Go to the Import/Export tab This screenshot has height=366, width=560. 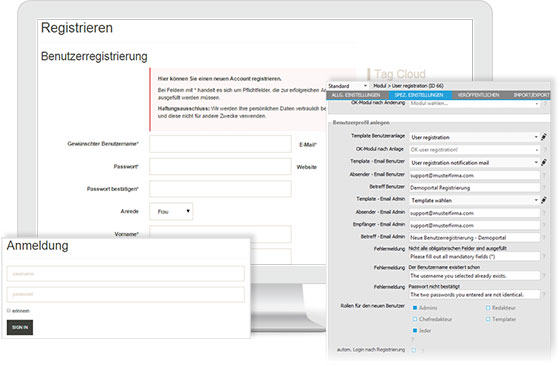531,95
